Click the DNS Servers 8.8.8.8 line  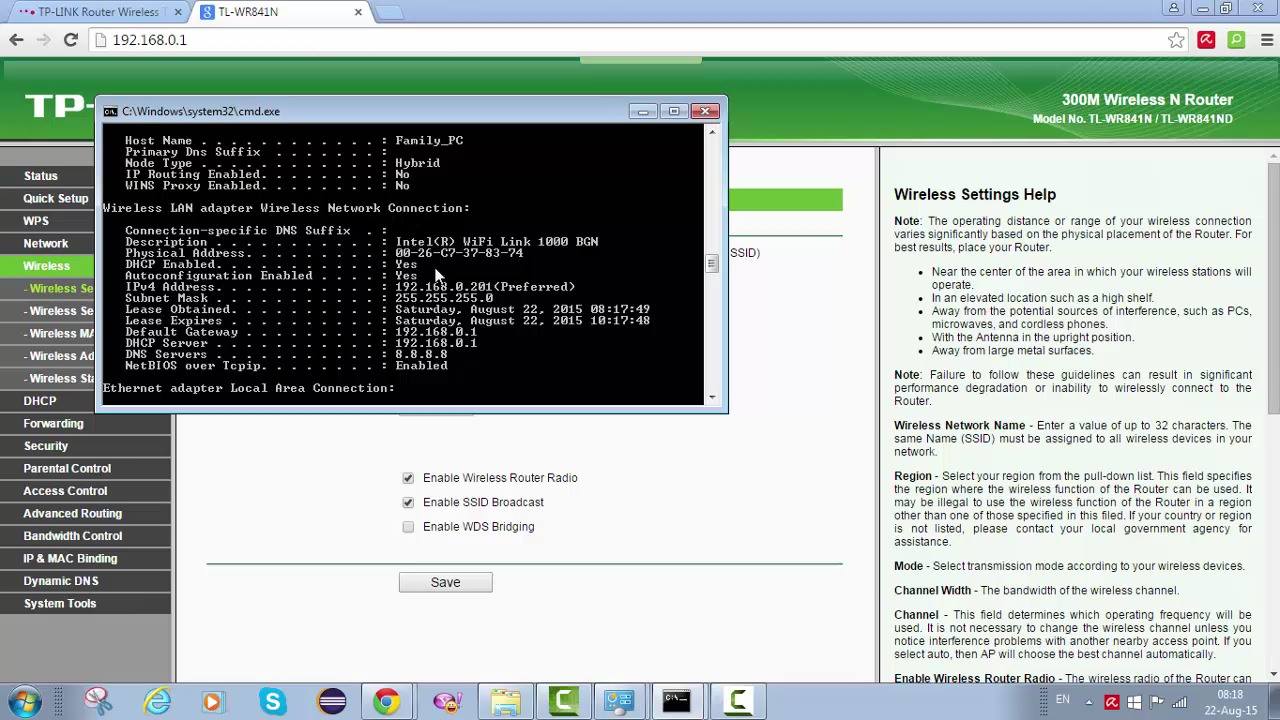click(286, 355)
